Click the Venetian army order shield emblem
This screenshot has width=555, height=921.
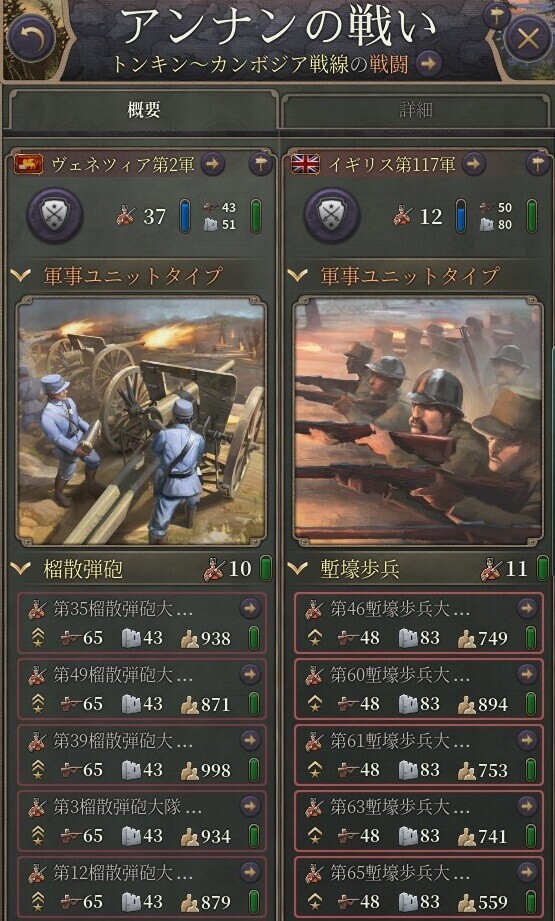click(x=55, y=216)
